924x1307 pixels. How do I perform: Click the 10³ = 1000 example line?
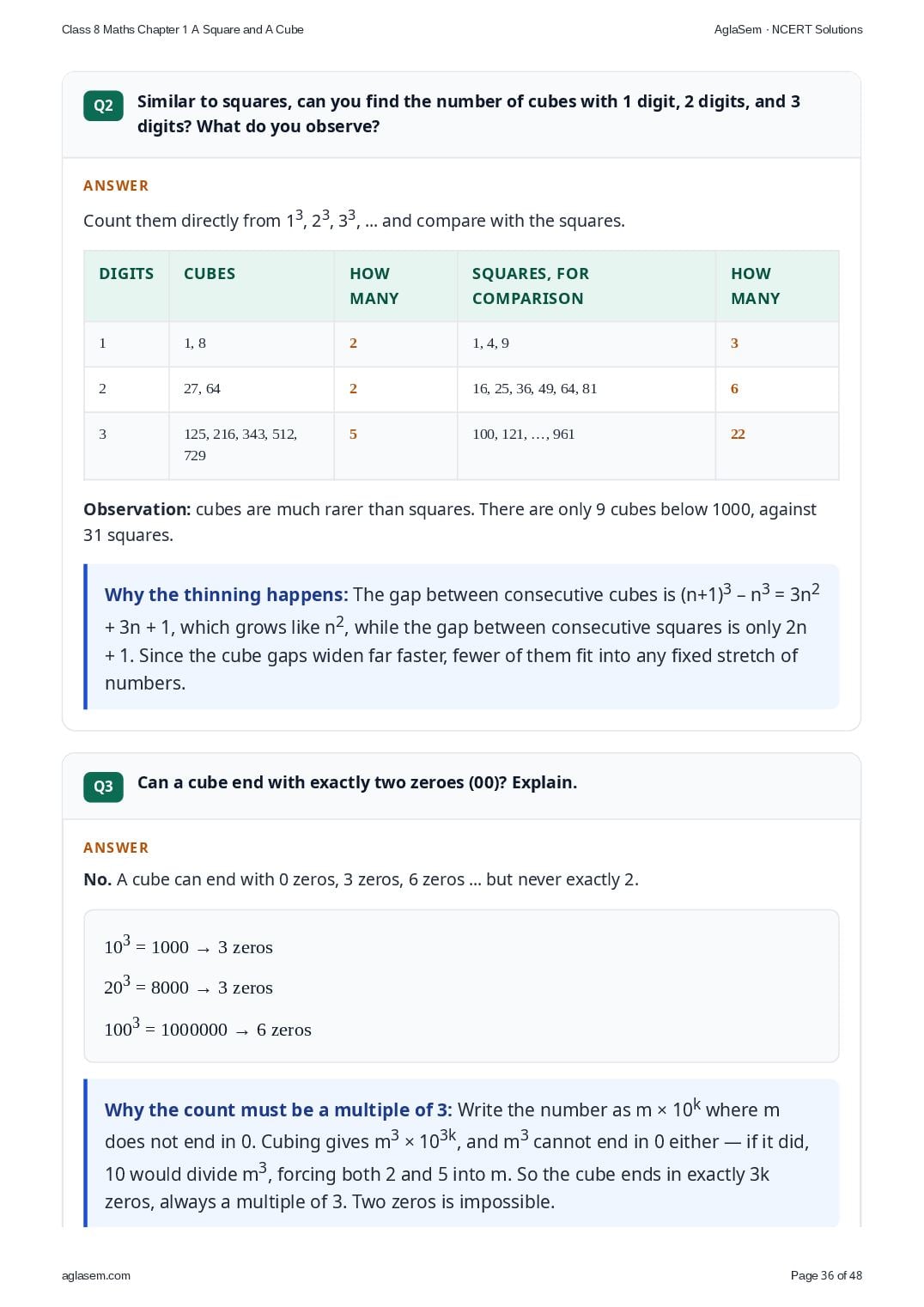(x=188, y=946)
